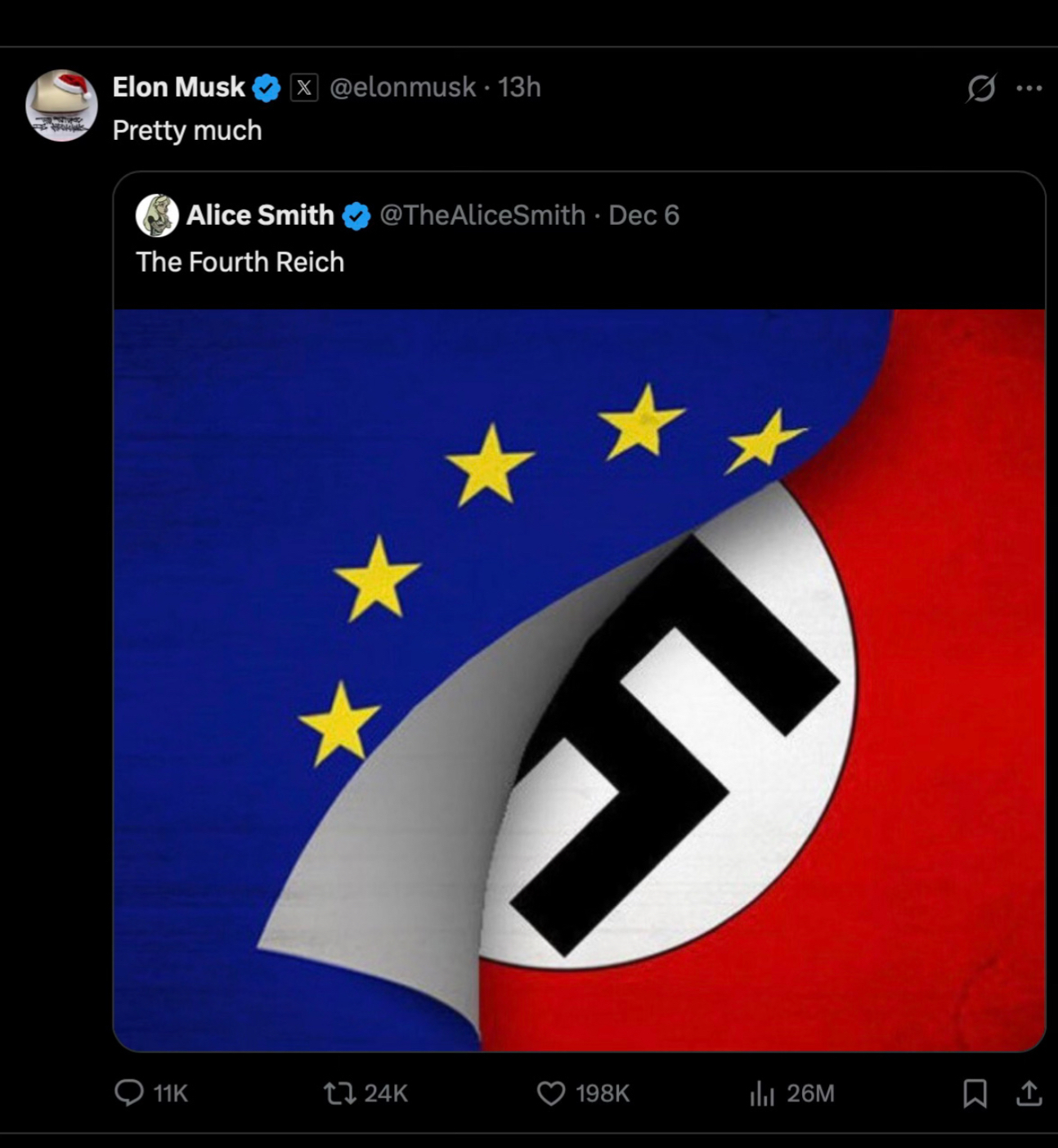Open the quoted post's flag image
This screenshot has height=1148, width=1058.
click(x=579, y=679)
